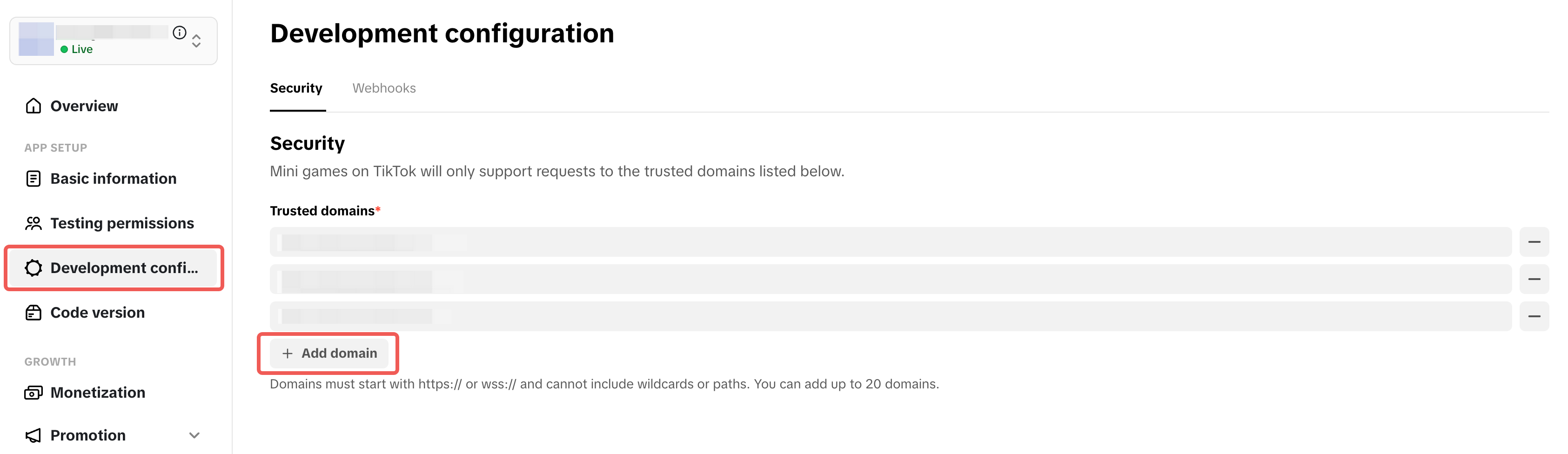The width and height of the screenshot is (1568, 454).
Task: Click the Add domain button
Action: pyautogui.click(x=328, y=354)
